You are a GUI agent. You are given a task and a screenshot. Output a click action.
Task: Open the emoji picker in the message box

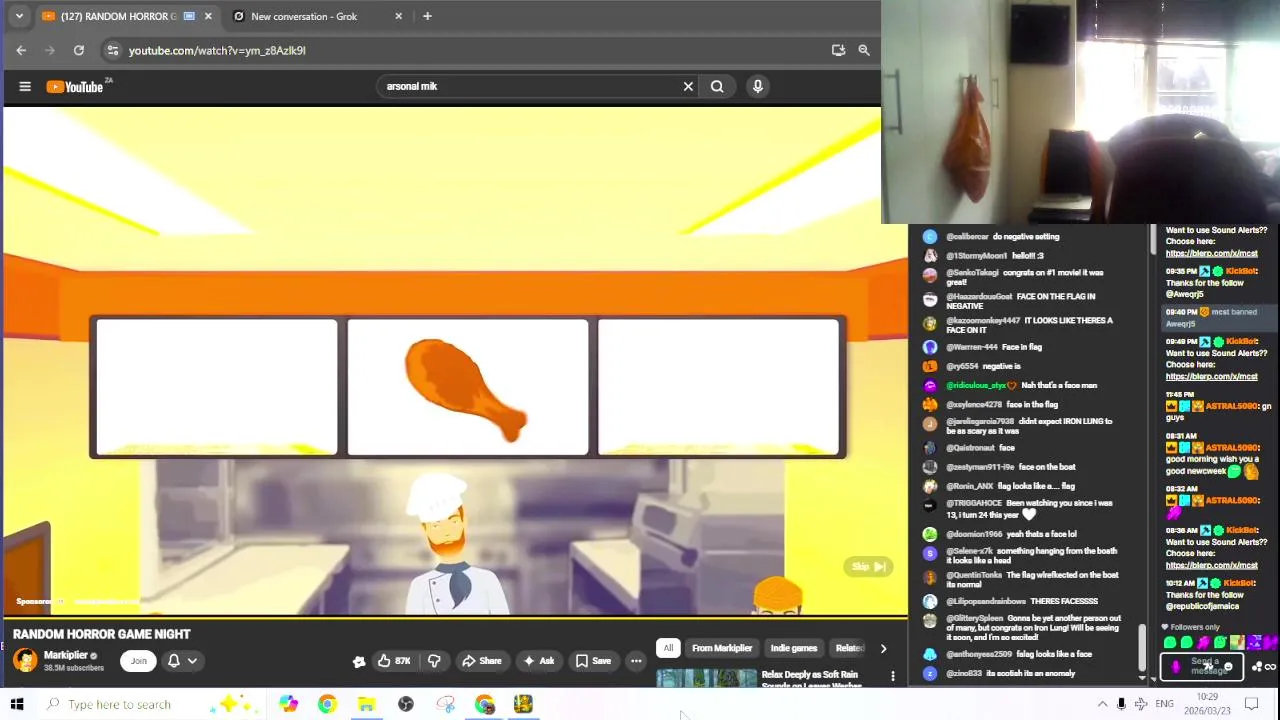click(x=1228, y=667)
